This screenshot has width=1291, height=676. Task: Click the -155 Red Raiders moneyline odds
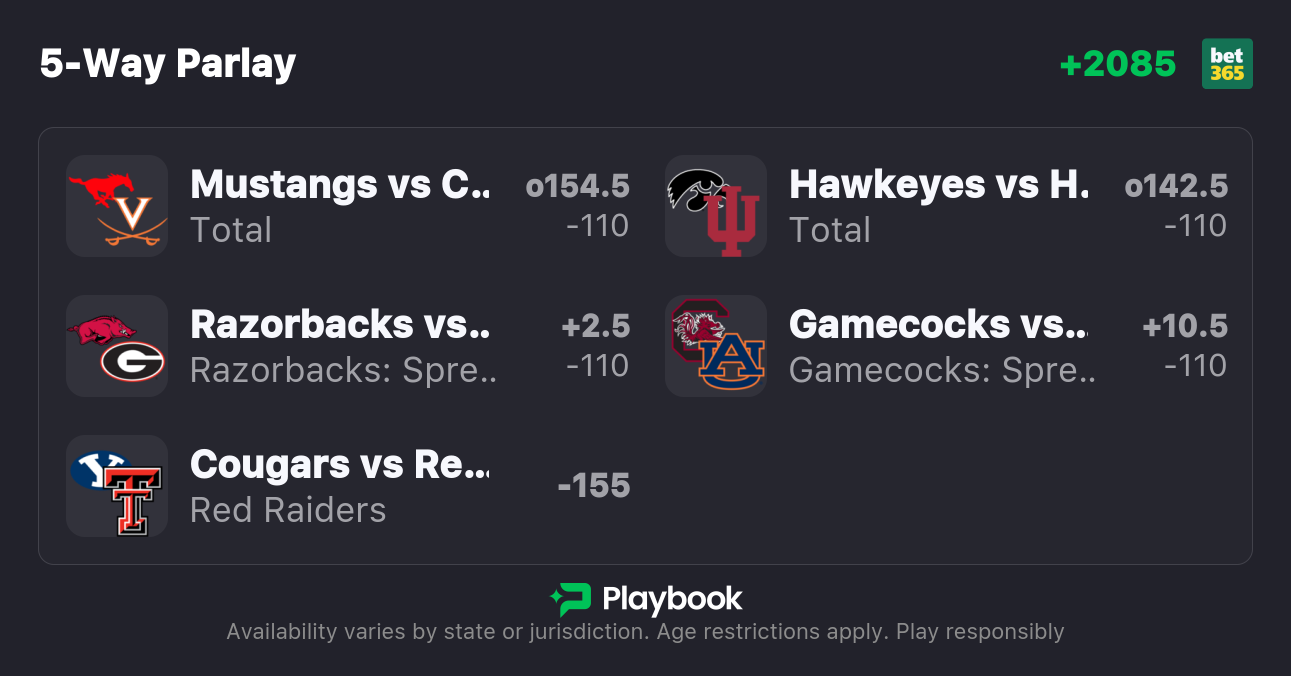(594, 486)
